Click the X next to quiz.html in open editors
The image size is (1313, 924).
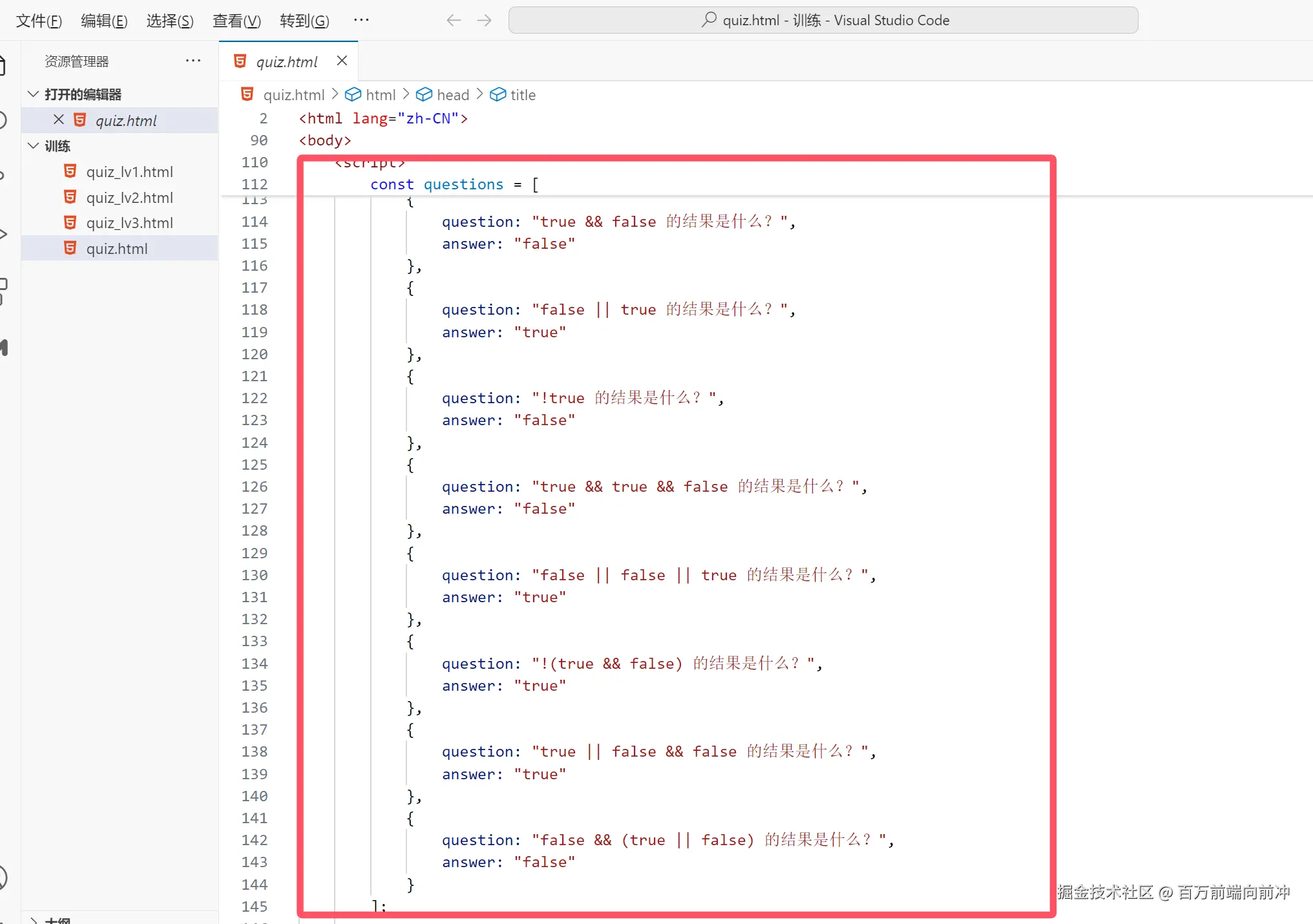(59, 120)
